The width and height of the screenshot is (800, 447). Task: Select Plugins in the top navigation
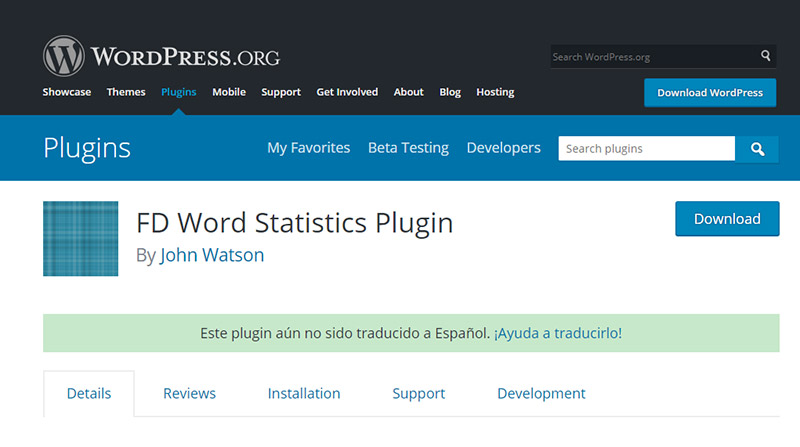pyautogui.click(x=179, y=92)
